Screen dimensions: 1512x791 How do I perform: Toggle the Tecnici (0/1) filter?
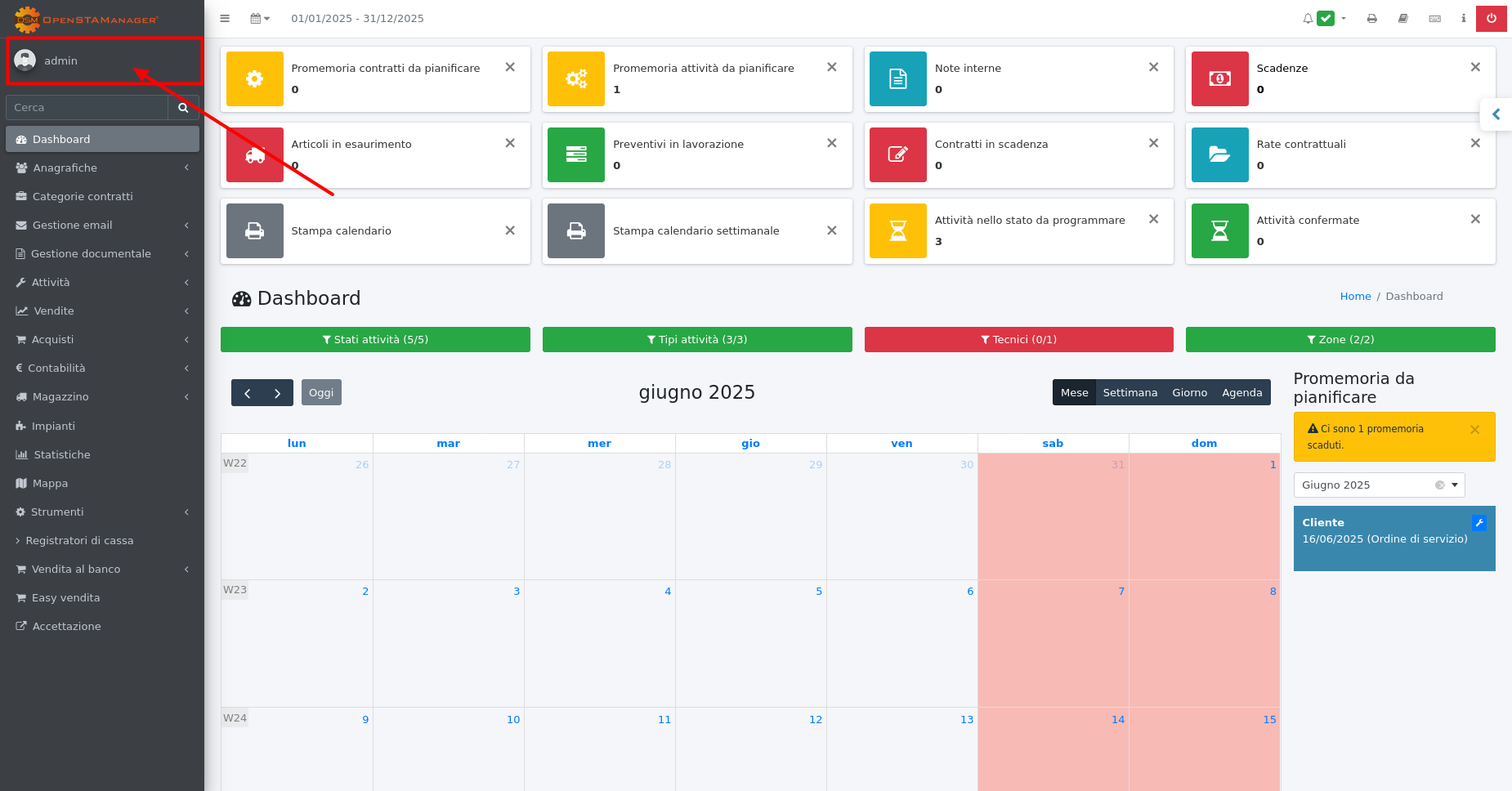point(1018,340)
